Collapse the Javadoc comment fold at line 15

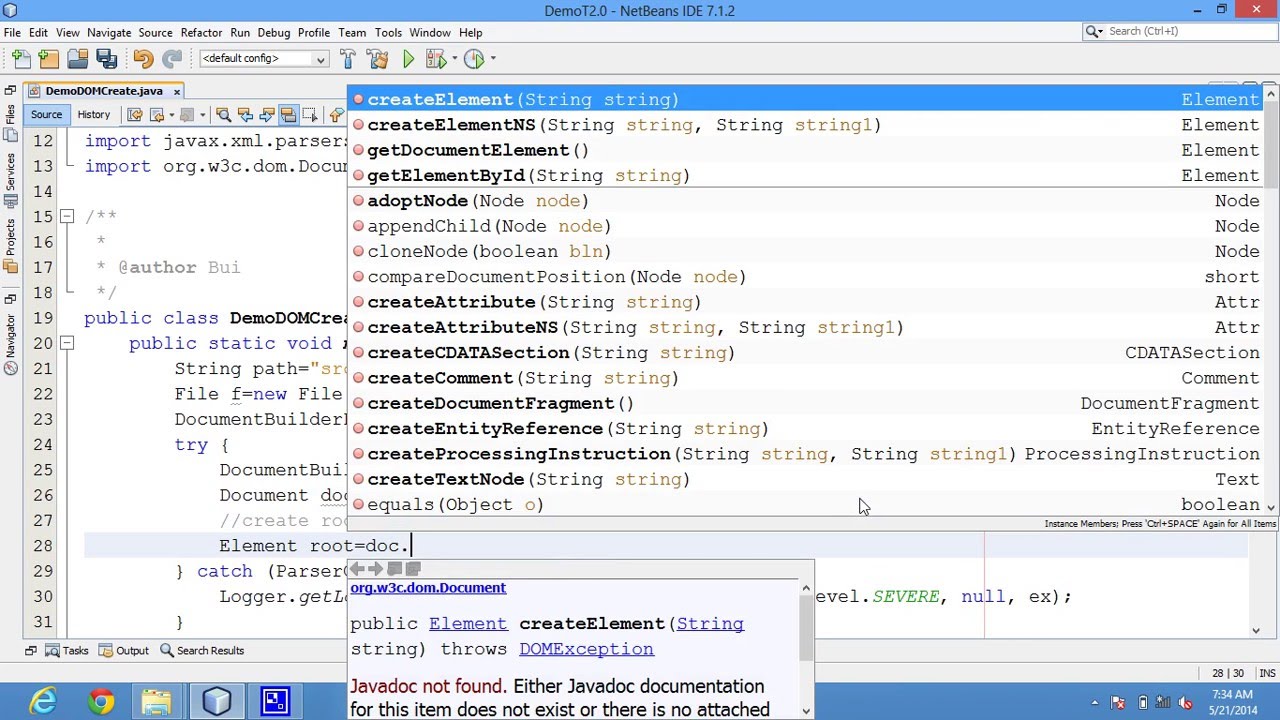[66, 216]
